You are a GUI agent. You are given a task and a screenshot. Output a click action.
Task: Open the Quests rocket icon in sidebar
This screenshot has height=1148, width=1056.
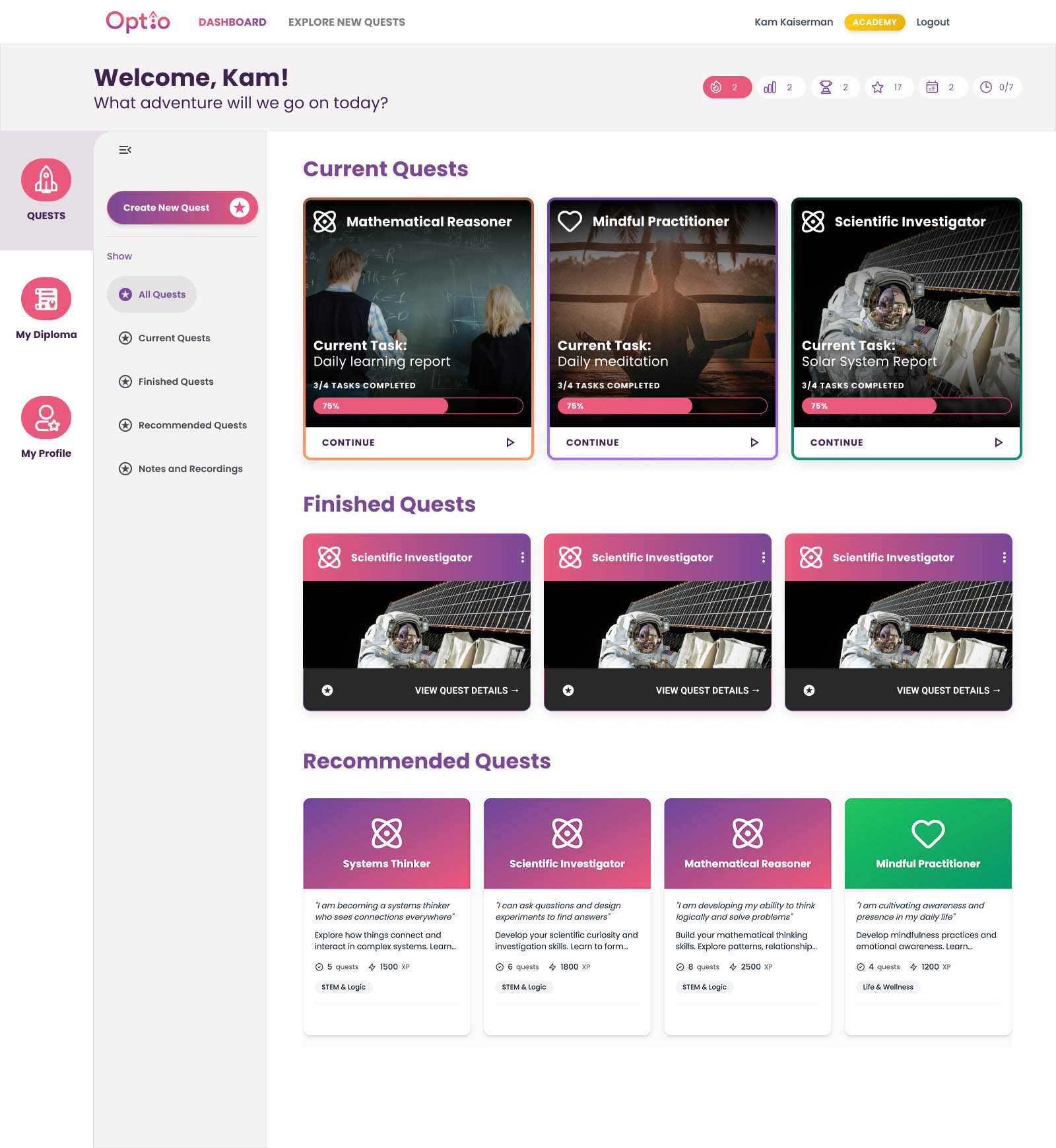coord(46,180)
